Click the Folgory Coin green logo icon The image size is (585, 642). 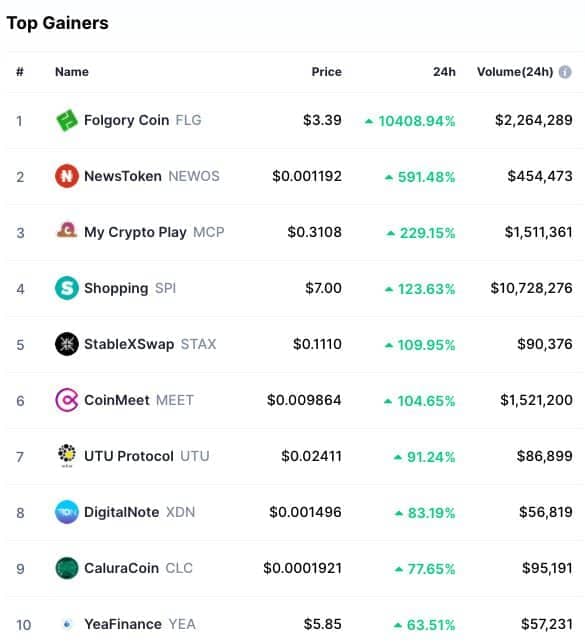pyautogui.click(x=67, y=120)
